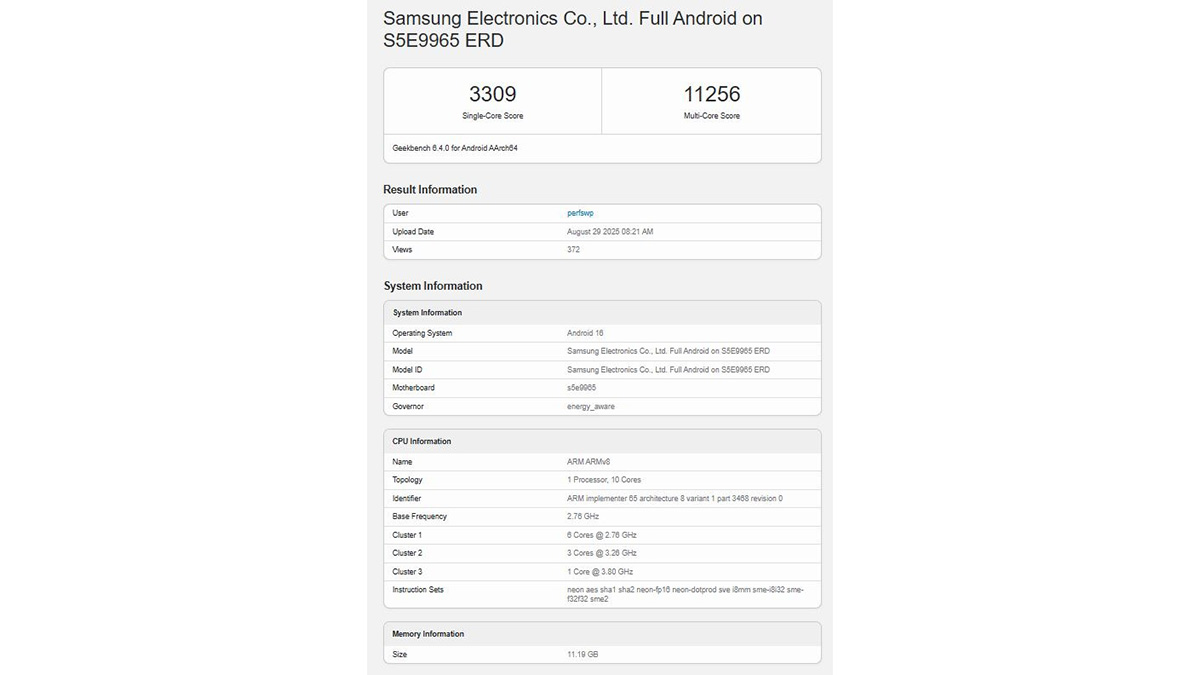Open the perfswp user profile link
The height and width of the screenshot is (675, 1200).
(580, 213)
